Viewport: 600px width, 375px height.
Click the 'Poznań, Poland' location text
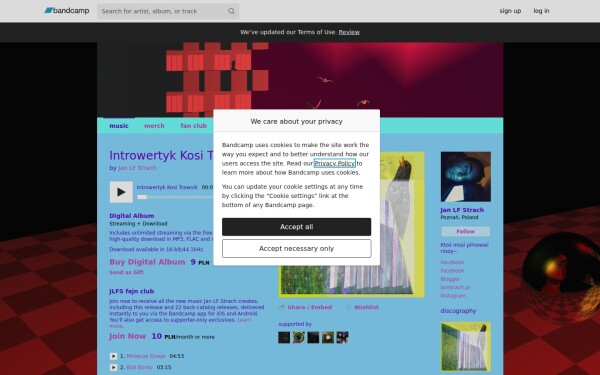click(x=459, y=217)
